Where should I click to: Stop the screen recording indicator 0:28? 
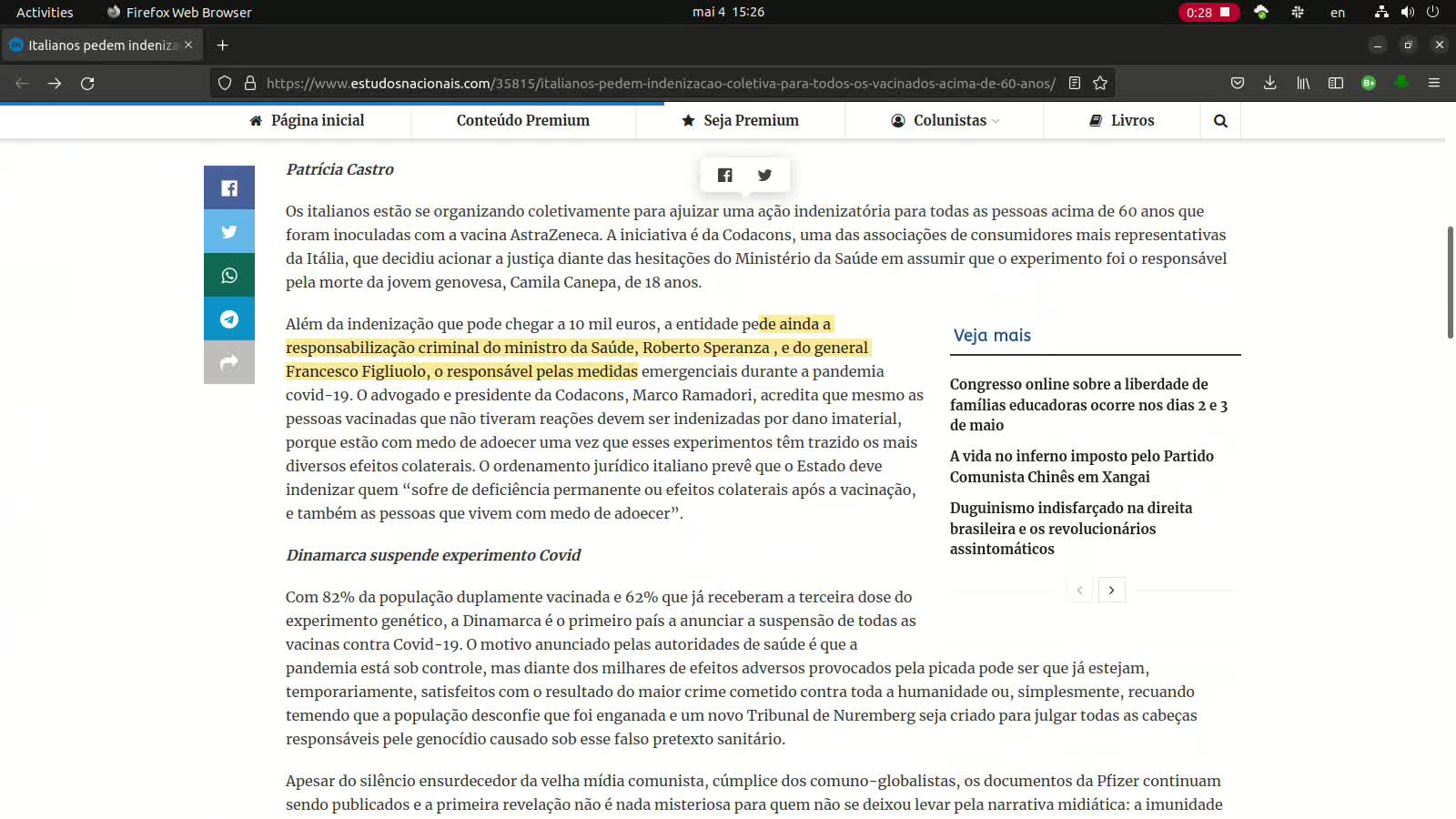[x=1208, y=13]
